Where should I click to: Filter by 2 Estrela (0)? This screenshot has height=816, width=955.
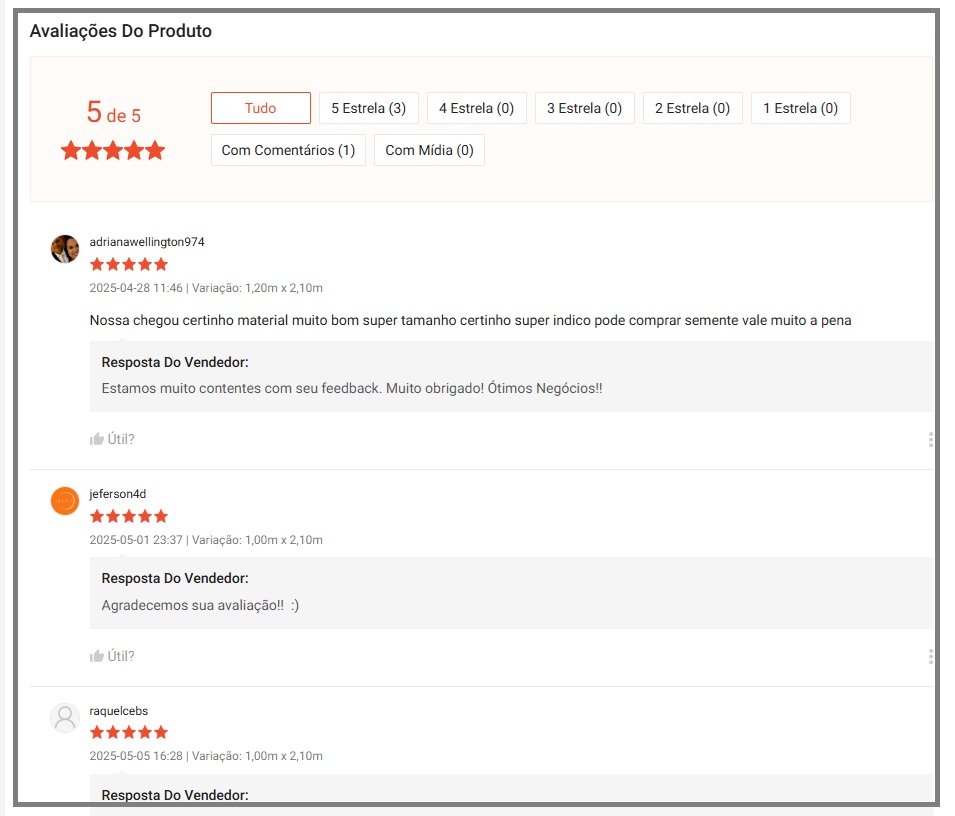[692, 108]
